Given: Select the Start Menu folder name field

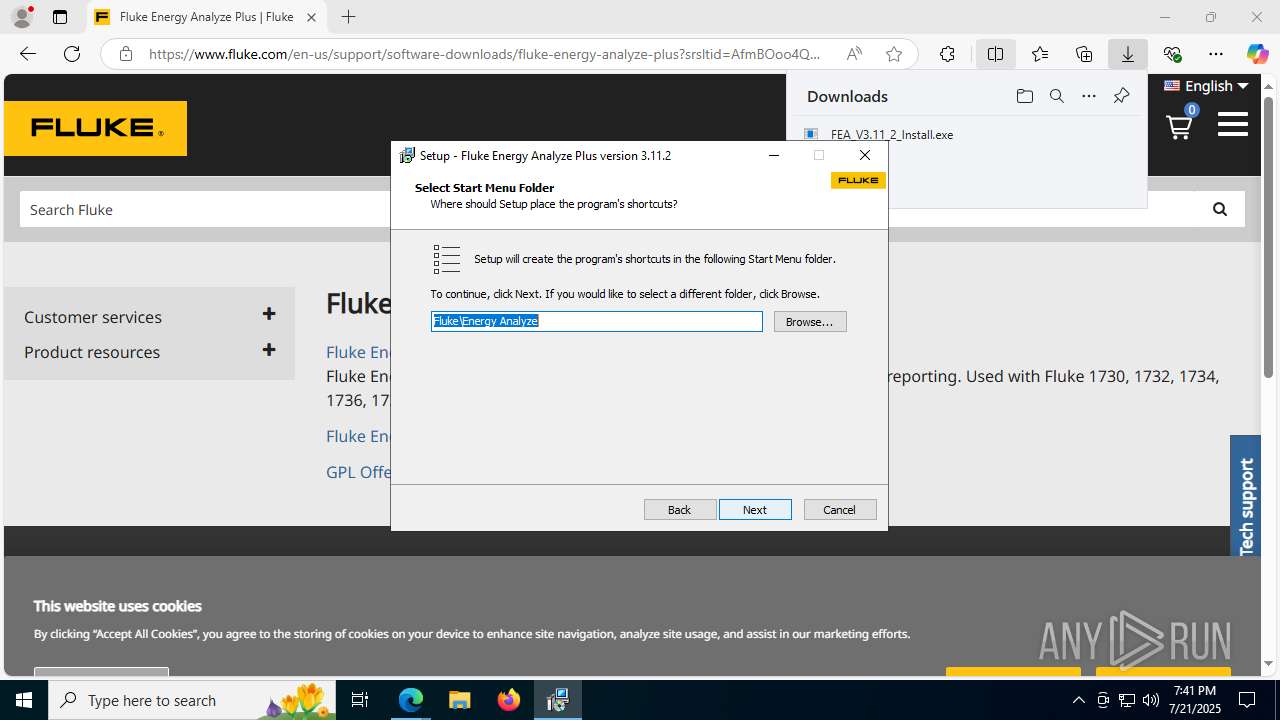Looking at the screenshot, I should pyautogui.click(x=597, y=321).
